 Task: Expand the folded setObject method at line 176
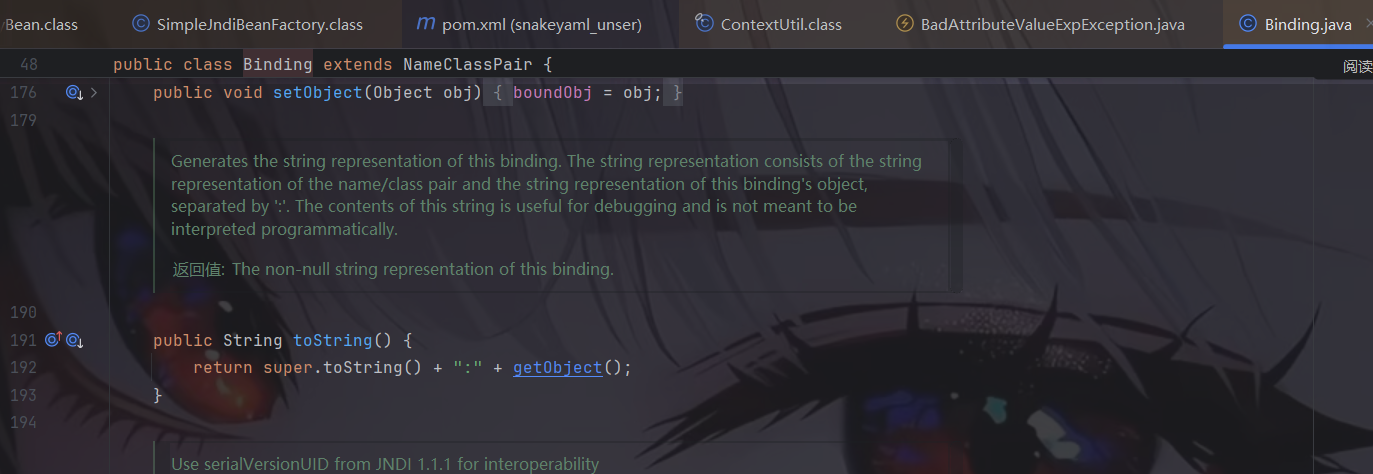[94, 92]
